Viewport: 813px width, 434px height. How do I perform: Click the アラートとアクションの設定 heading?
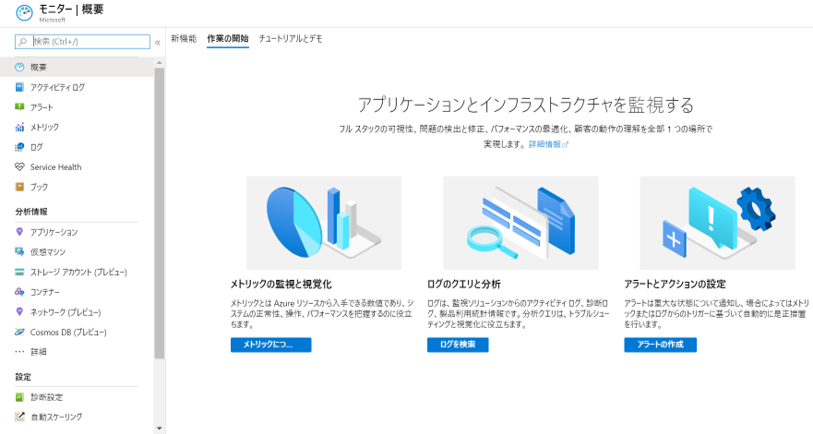(675, 284)
